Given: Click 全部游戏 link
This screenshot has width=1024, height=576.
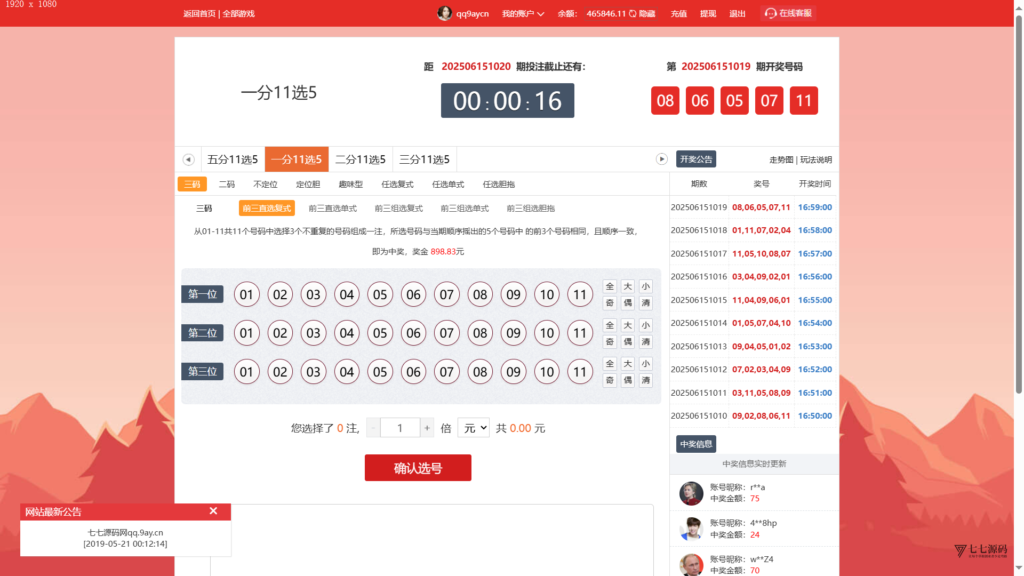Looking at the screenshot, I should (x=238, y=13).
